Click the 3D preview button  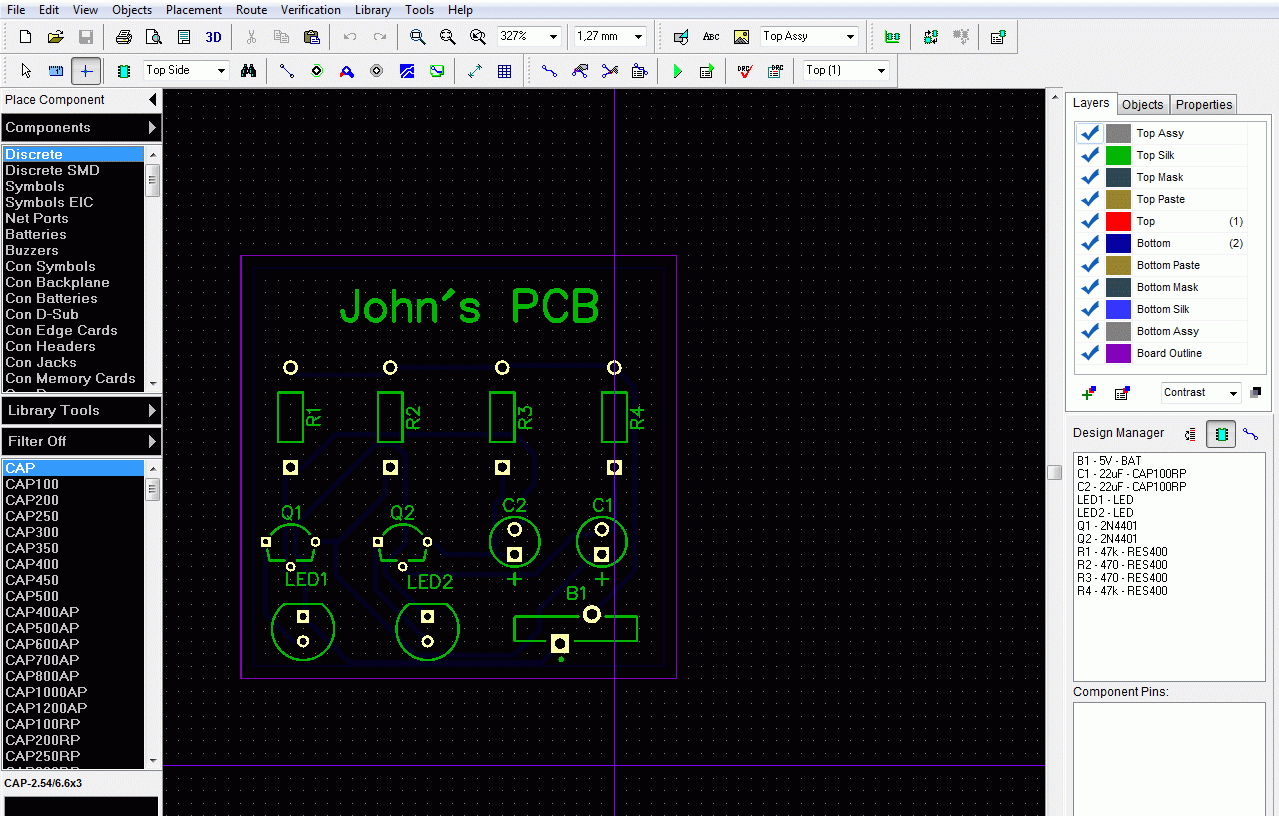pos(213,37)
